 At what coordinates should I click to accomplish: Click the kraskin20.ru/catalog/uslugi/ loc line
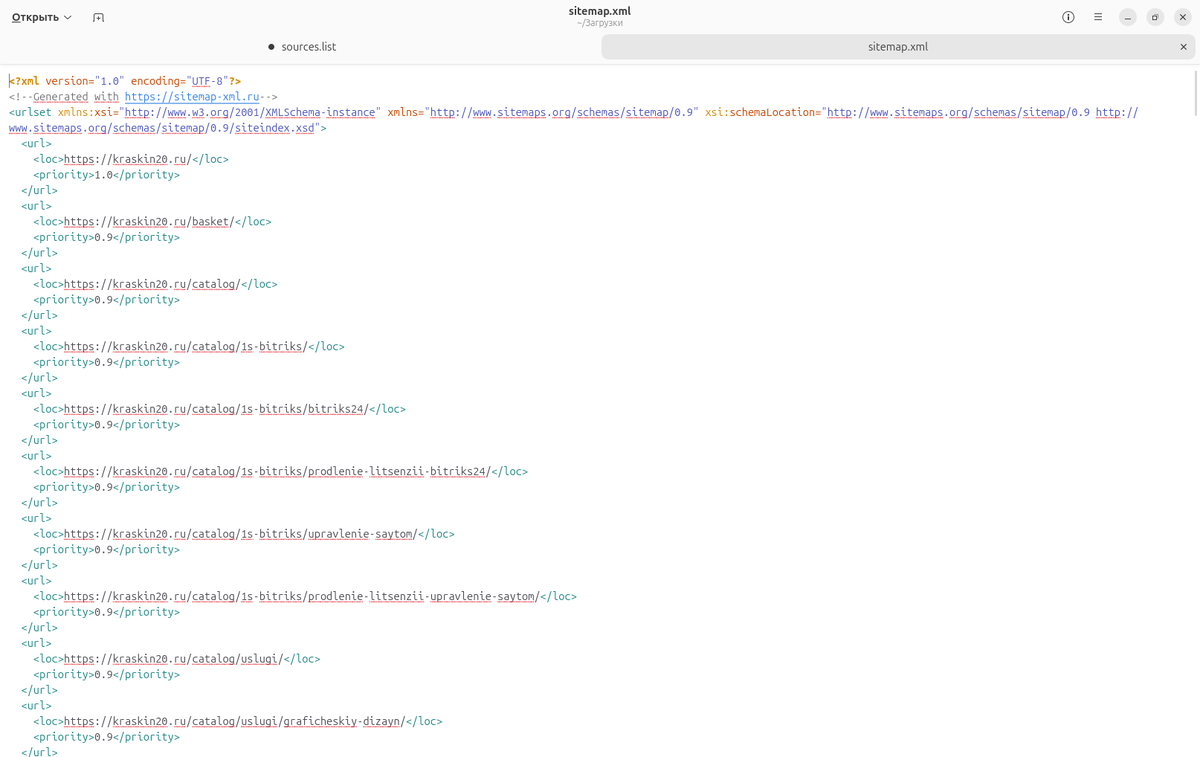tap(177, 659)
